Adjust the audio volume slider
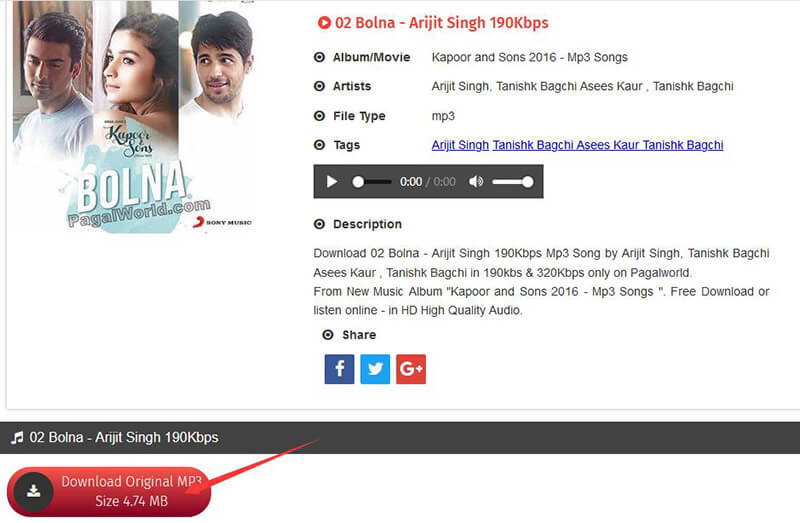Screen dimensions: 800x523 pyautogui.click(x=512, y=182)
